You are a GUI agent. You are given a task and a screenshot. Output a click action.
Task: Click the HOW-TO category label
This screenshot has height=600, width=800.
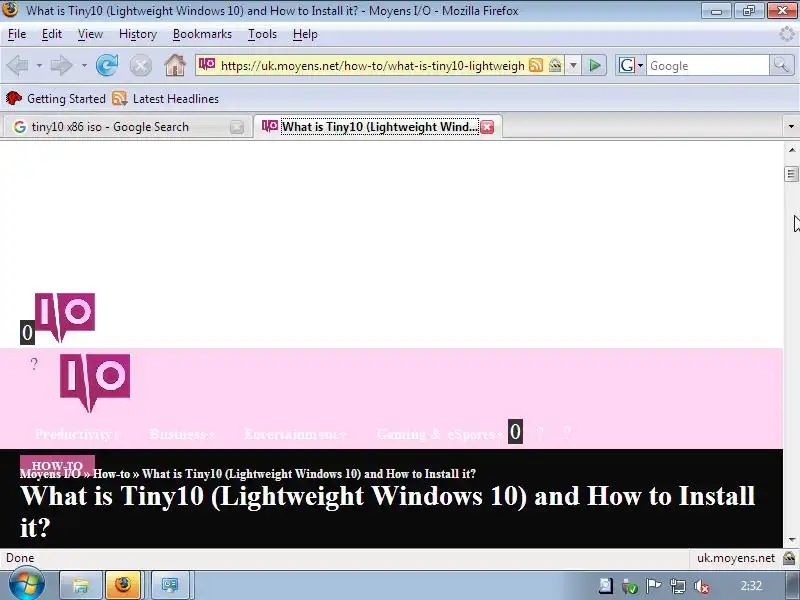click(57, 465)
